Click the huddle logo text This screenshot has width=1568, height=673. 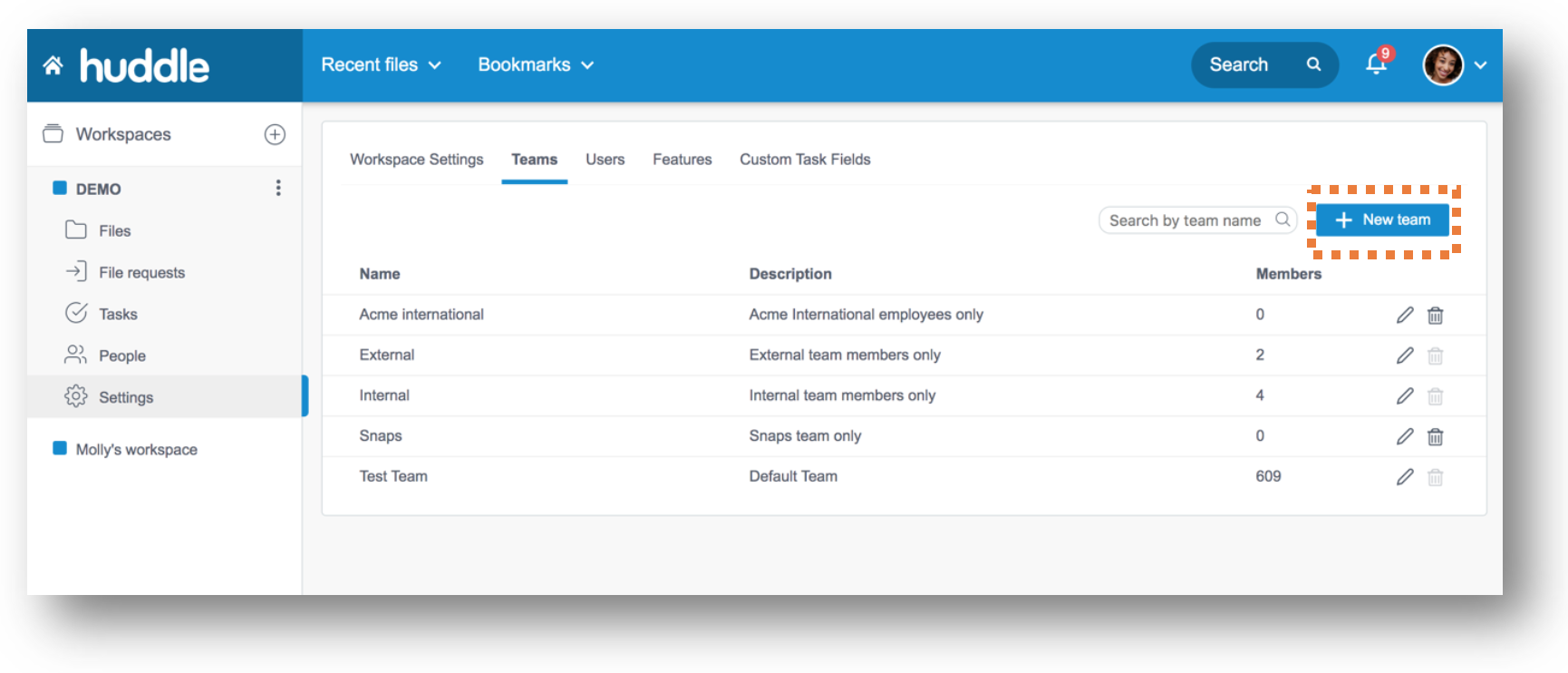click(x=144, y=66)
